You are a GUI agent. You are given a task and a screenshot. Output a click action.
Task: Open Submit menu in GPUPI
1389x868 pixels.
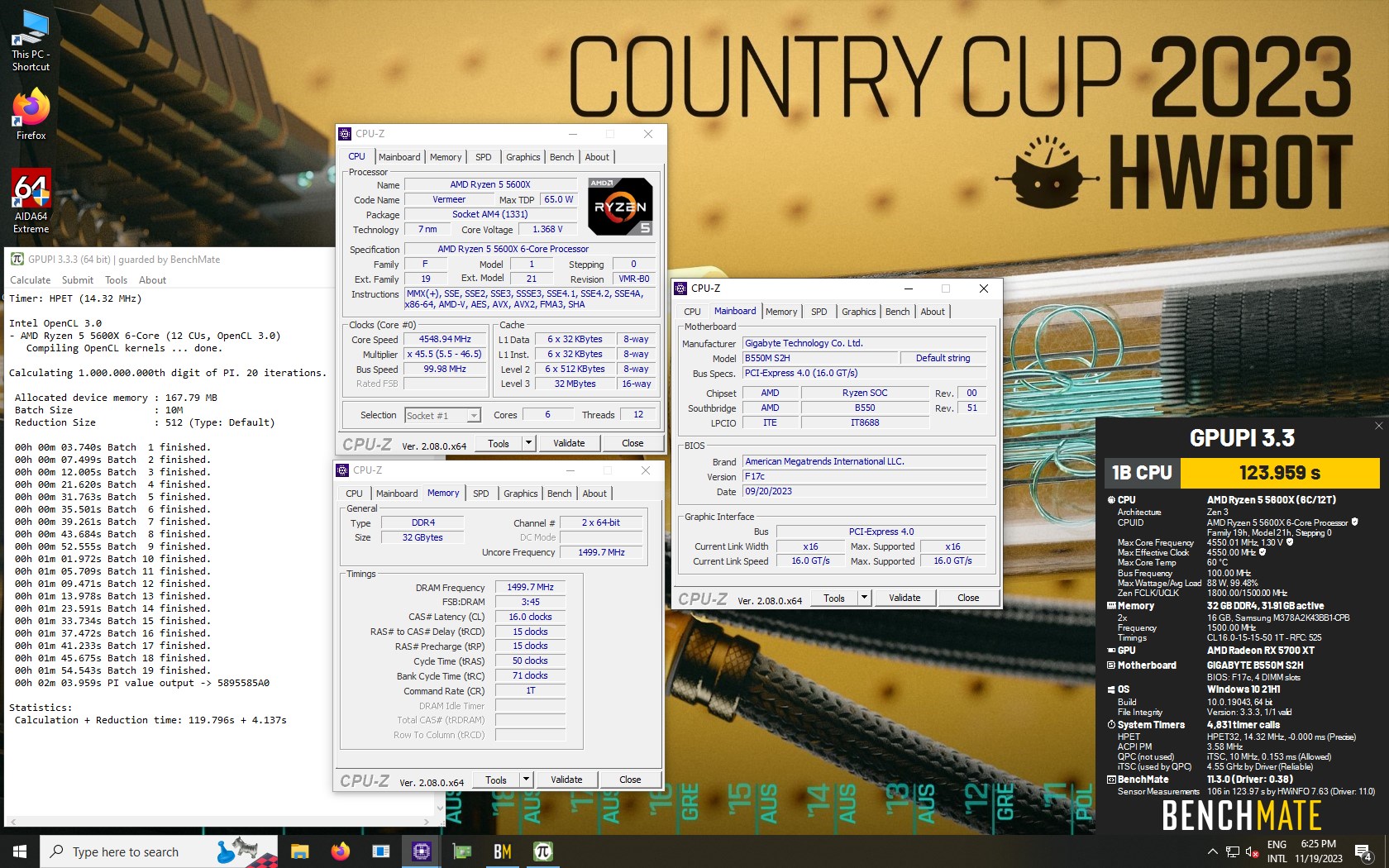(78, 280)
